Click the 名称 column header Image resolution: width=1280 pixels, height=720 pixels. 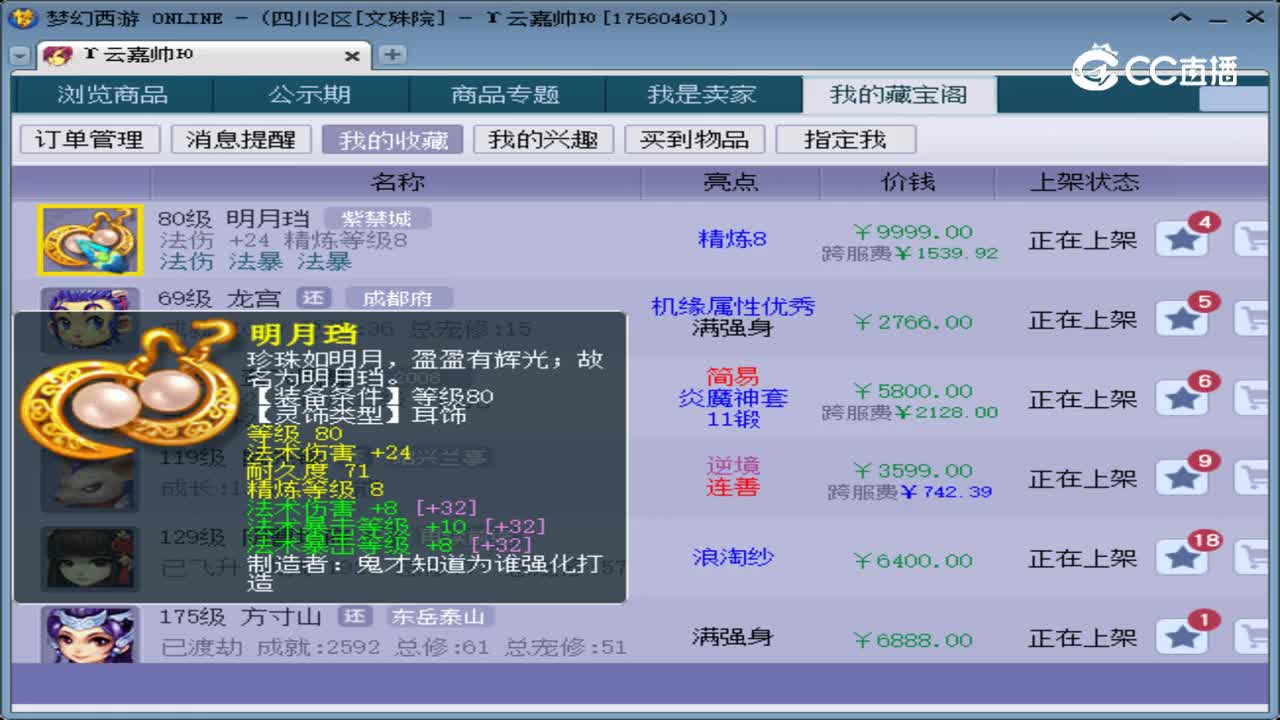click(x=397, y=182)
